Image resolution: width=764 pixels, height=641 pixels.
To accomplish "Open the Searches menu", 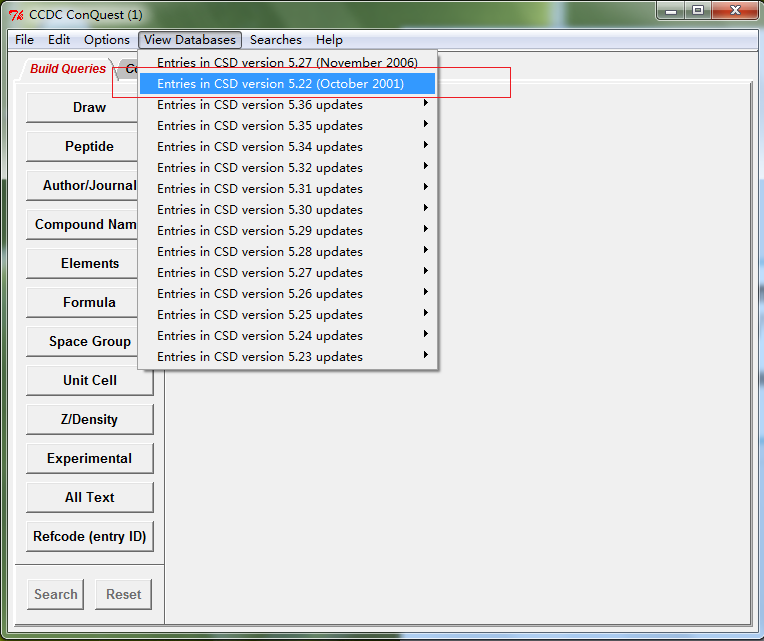I will [276, 39].
